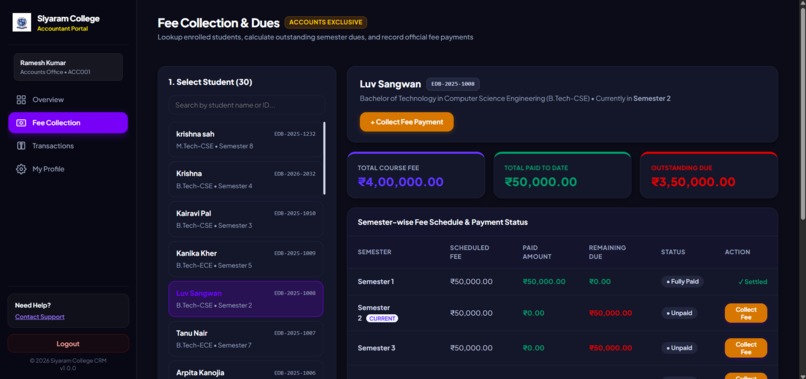The width and height of the screenshot is (806, 379).
Task: Click the Select Student (30) heading
Action: click(x=210, y=82)
